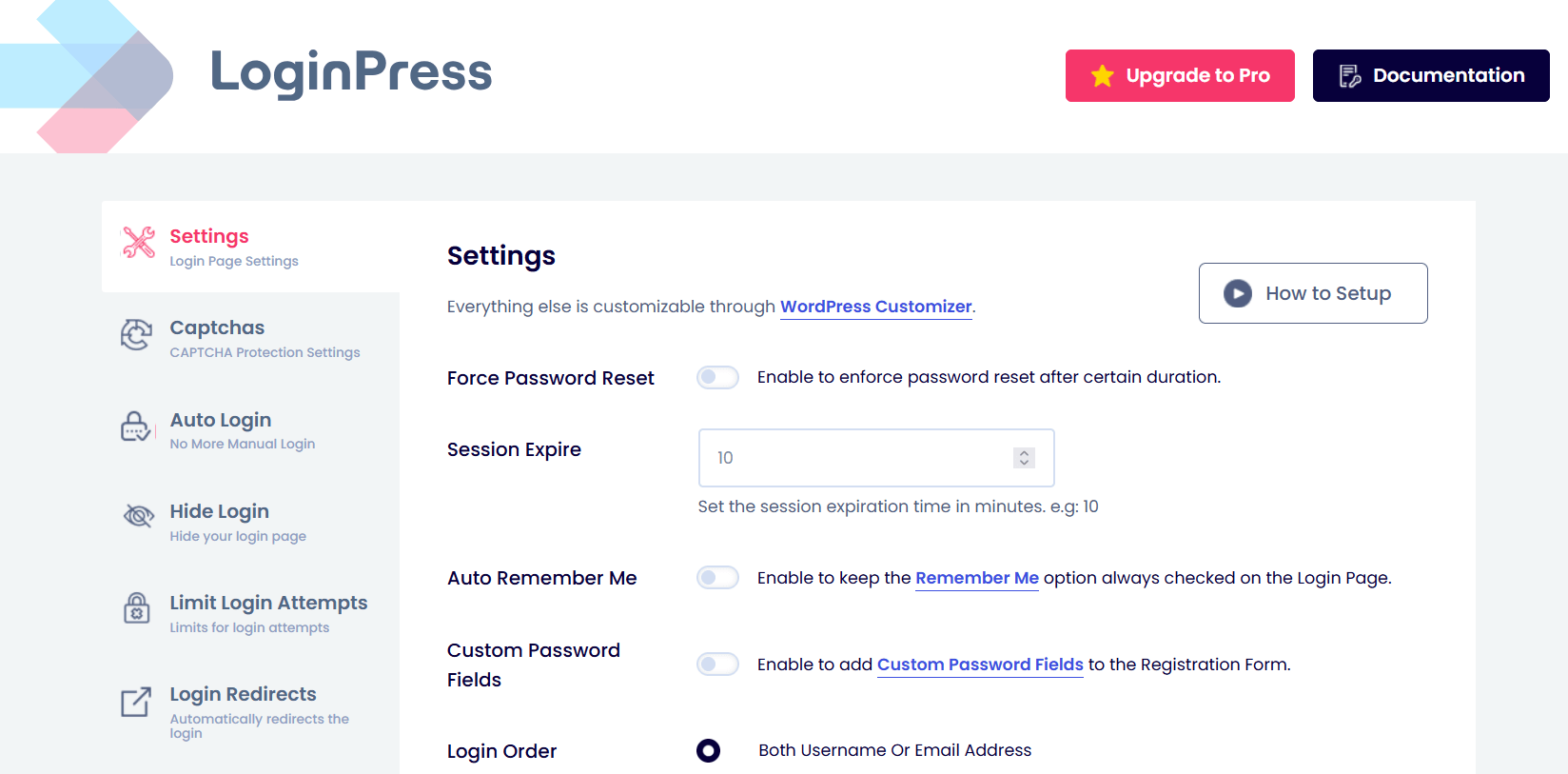Click the document icon on Documentation button
Image resolution: width=1568 pixels, height=774 pixels.
point(1349,74)
